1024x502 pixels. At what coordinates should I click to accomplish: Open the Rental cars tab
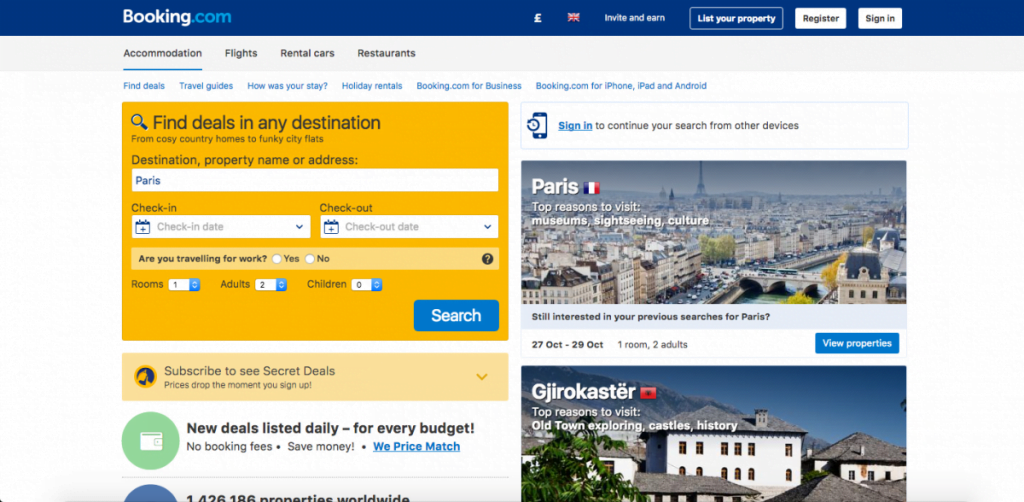pos(307,53)
